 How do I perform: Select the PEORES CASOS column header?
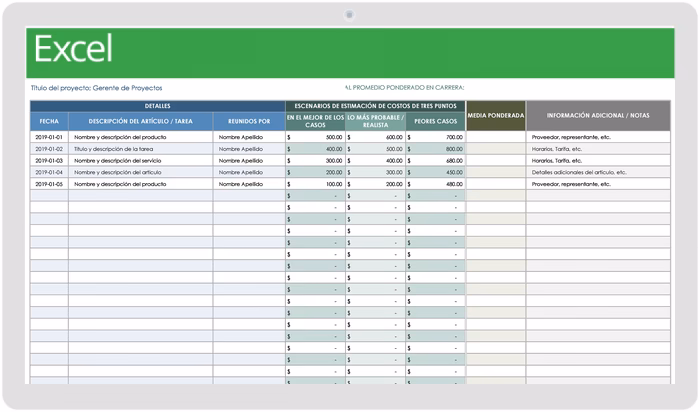435,121
